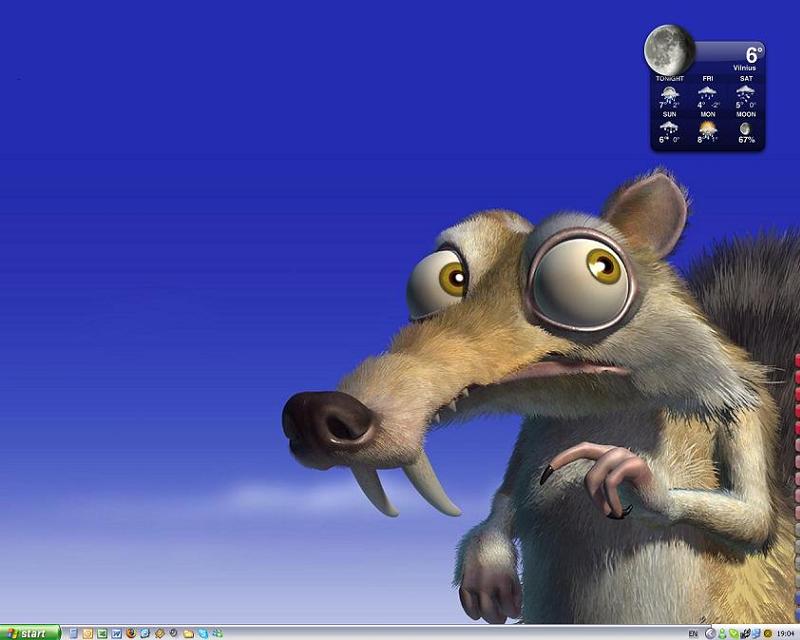Screen dimensions: 800x640
Task: Select the SAT snow forecast
Action: point(746,96)
